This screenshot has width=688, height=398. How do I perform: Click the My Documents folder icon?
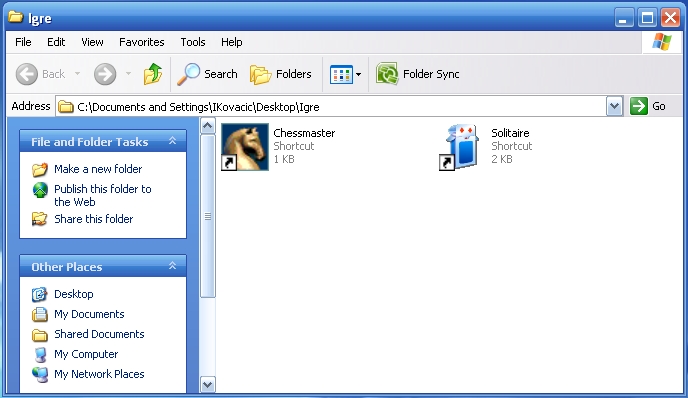point(39,314)
